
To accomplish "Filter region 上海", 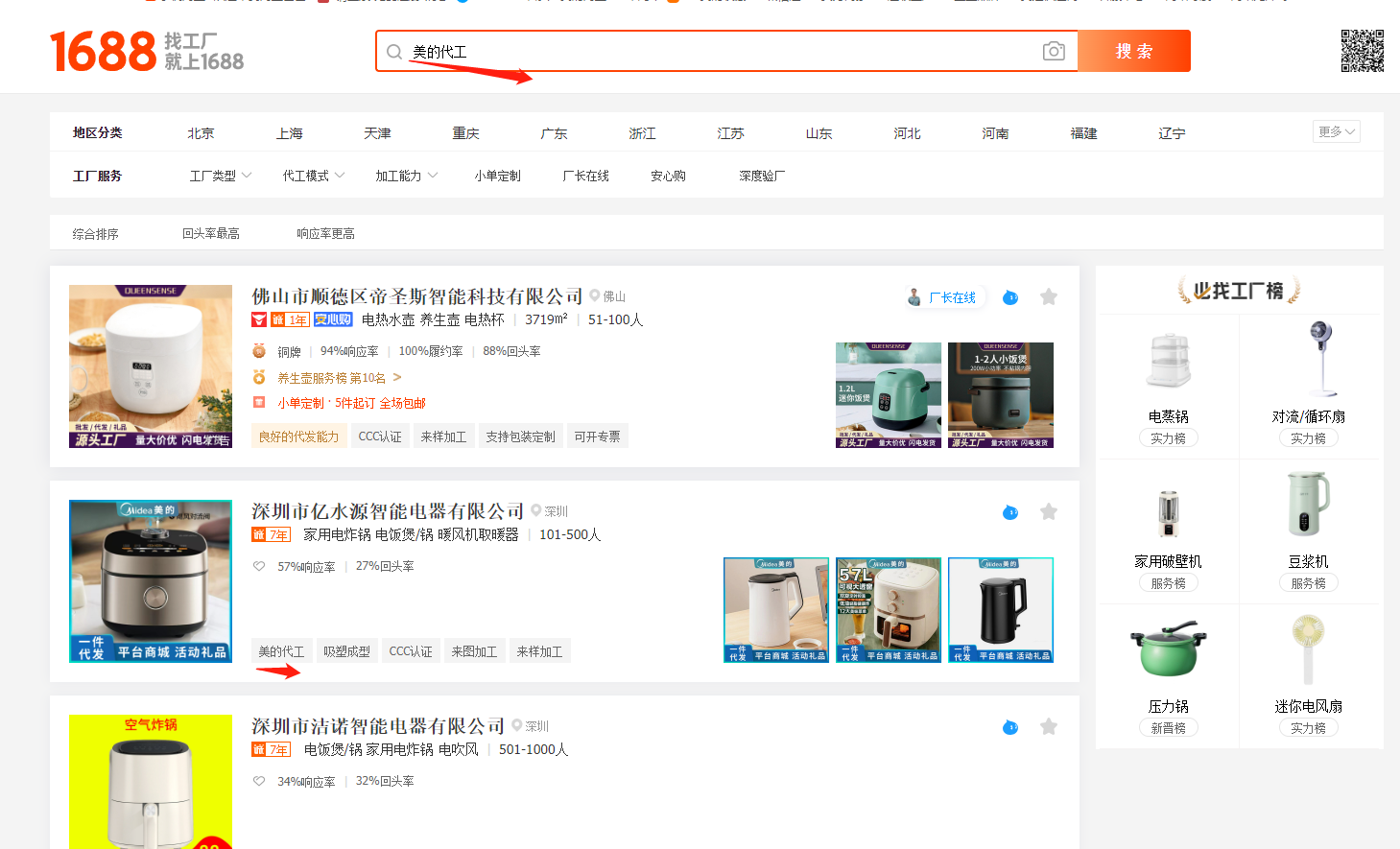I will [x=289, y=133].
